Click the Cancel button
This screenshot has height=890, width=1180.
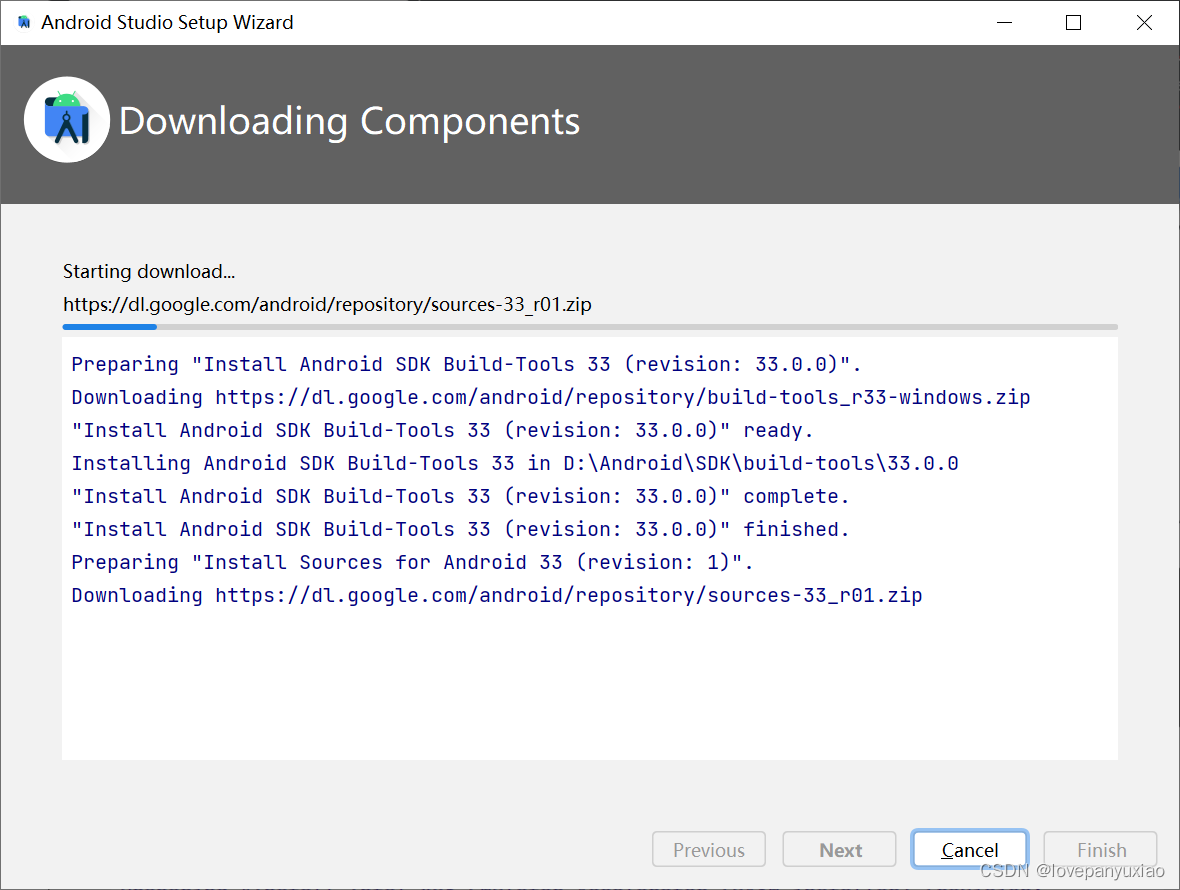(x=969, y=849)
